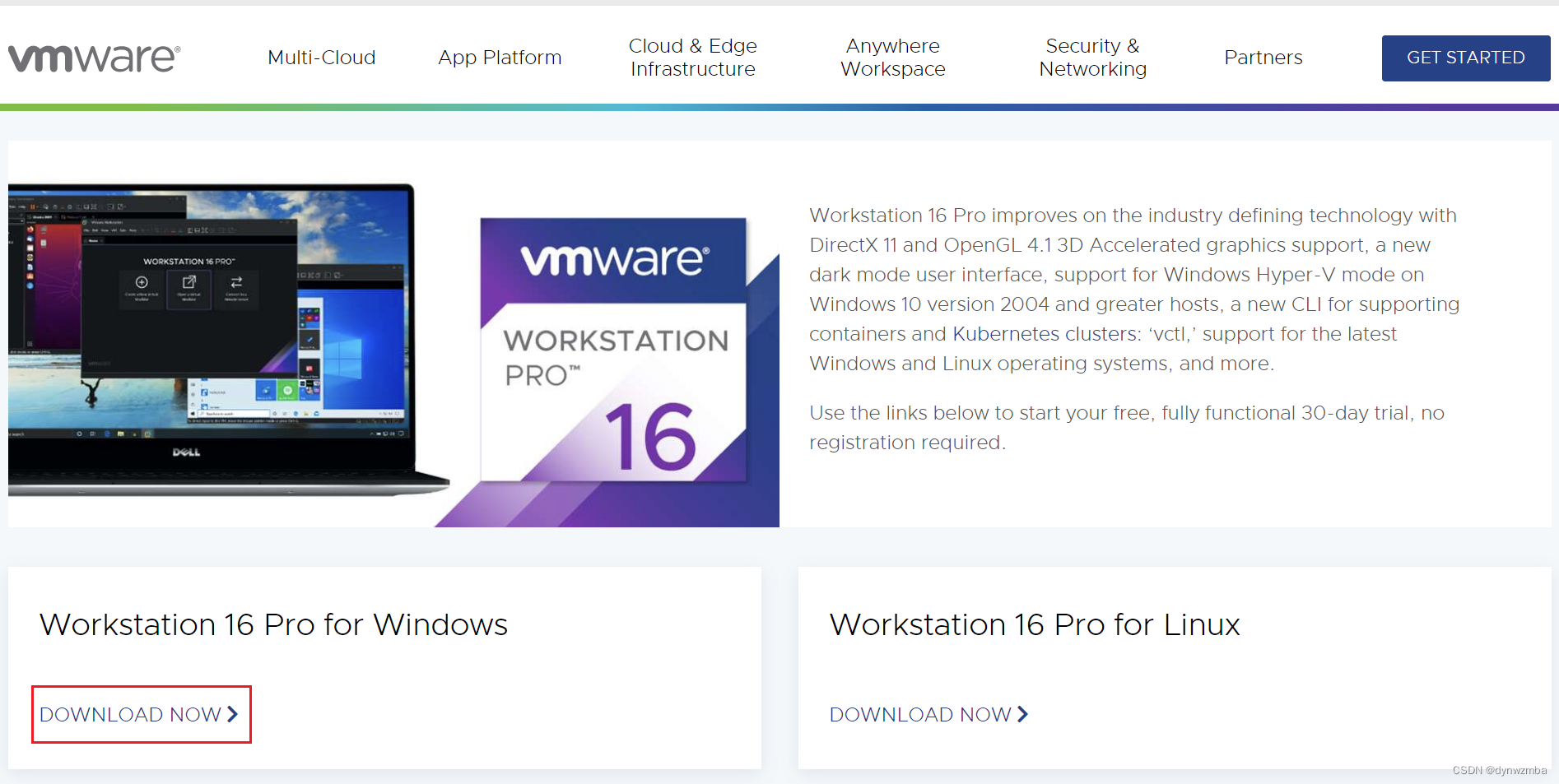Follow the Kubernetes clusters link
The image size is (1559, 784).
1045,334
